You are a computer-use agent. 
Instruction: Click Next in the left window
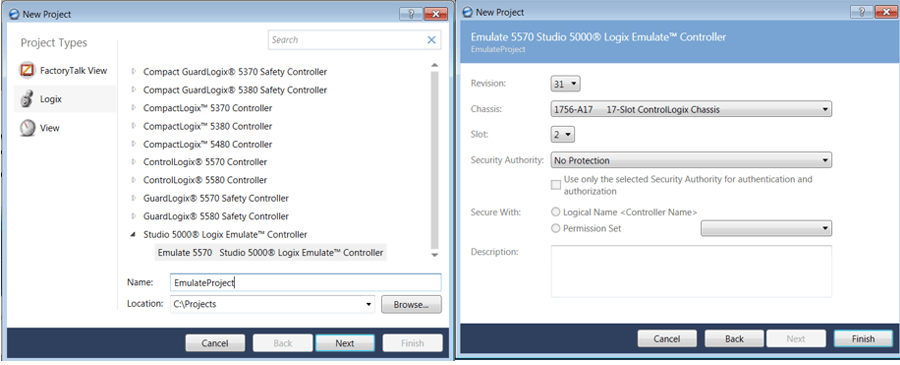pos(344,343)
